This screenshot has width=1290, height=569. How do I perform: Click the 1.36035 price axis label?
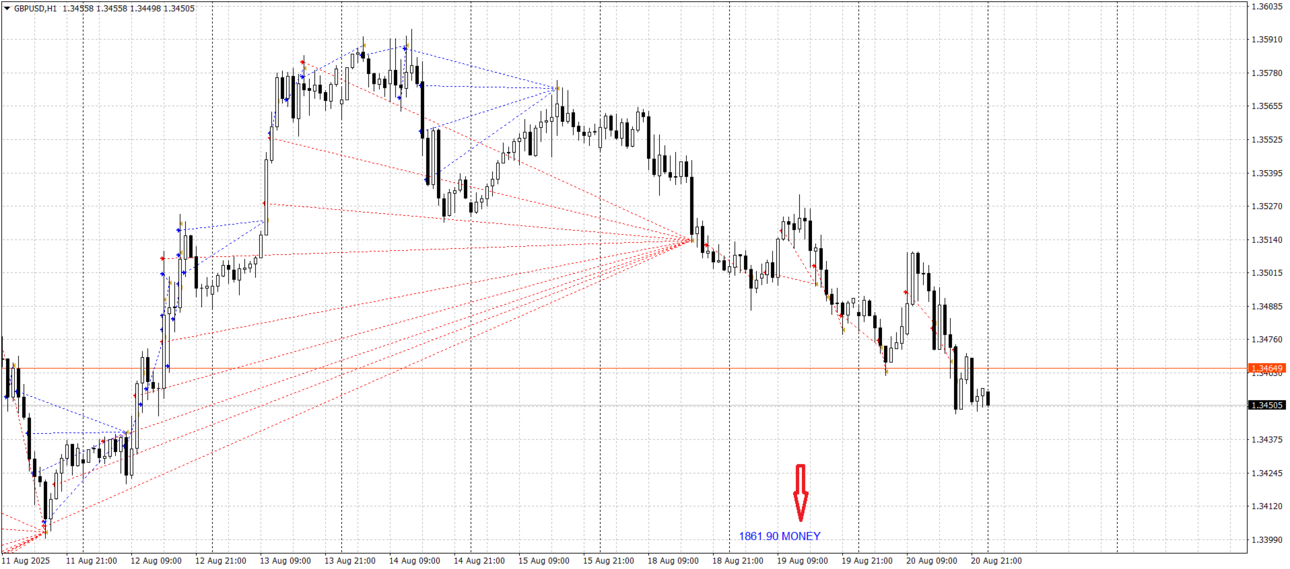coord(1267,6)
